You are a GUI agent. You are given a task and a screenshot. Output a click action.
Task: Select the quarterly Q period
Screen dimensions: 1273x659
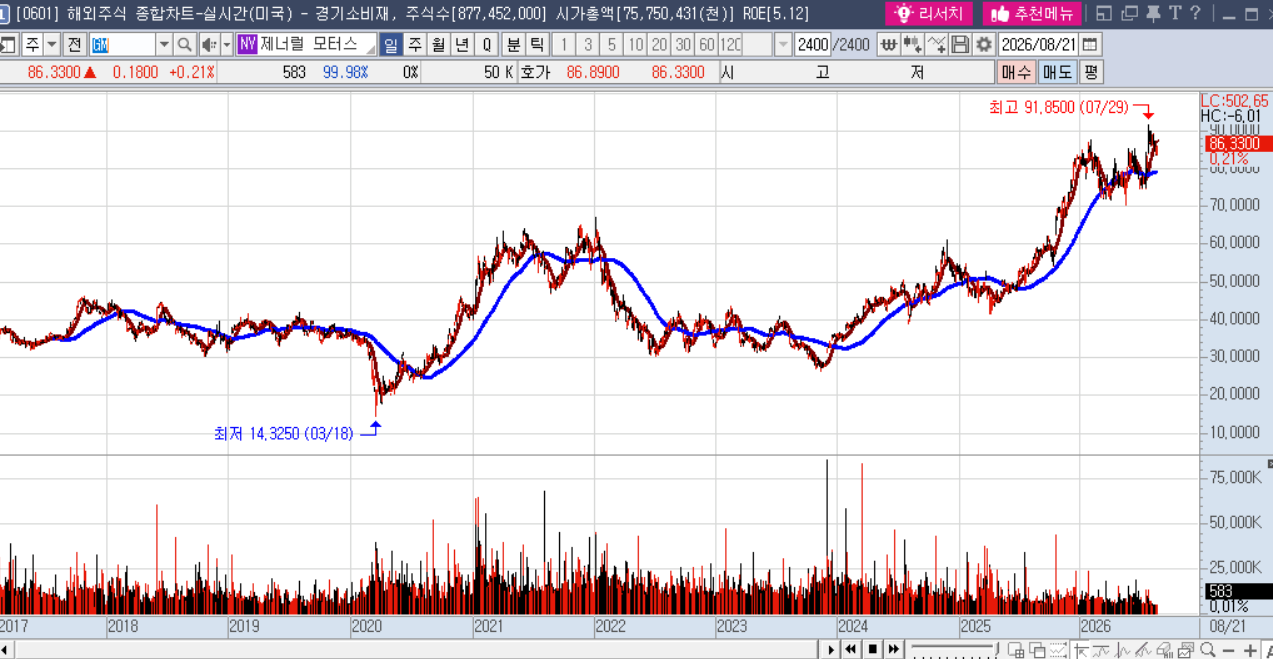coord(486,45)
